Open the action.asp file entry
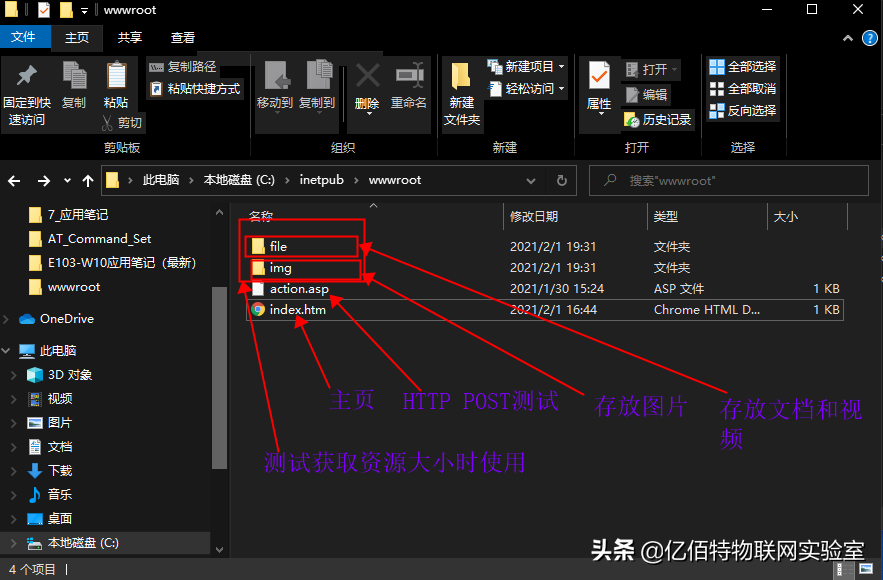883x580 pixels. click(299, 289)
